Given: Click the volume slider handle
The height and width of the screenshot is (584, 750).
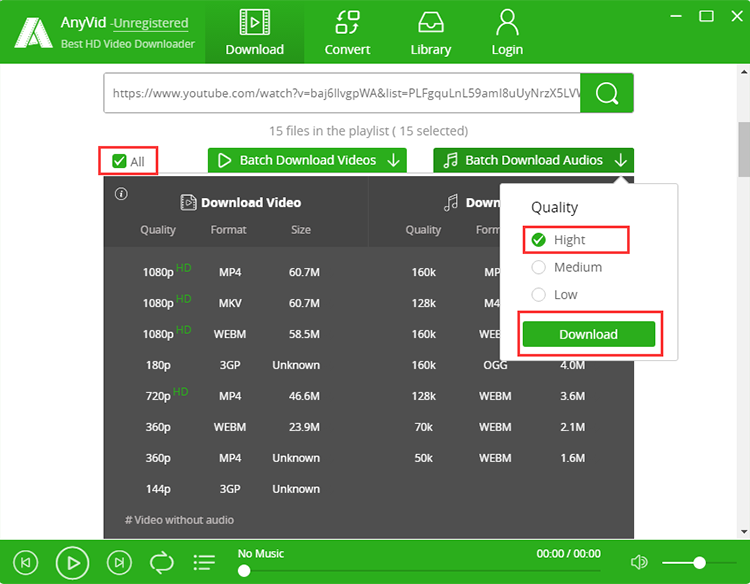Looking at the screenshot, I should (x=699, y=562).
